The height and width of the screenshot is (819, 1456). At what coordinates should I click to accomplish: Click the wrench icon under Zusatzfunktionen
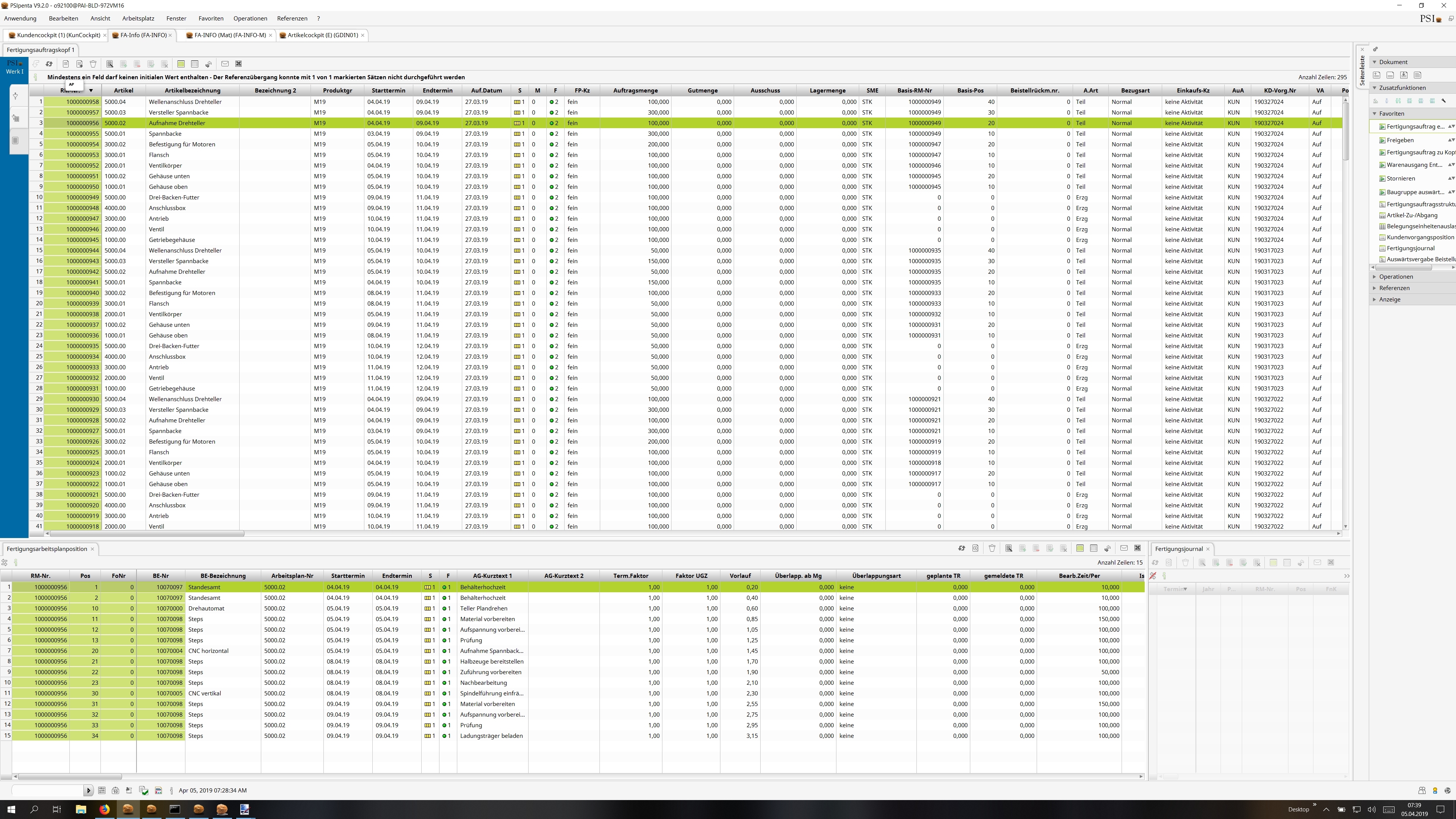click(x=1443, y=101)
